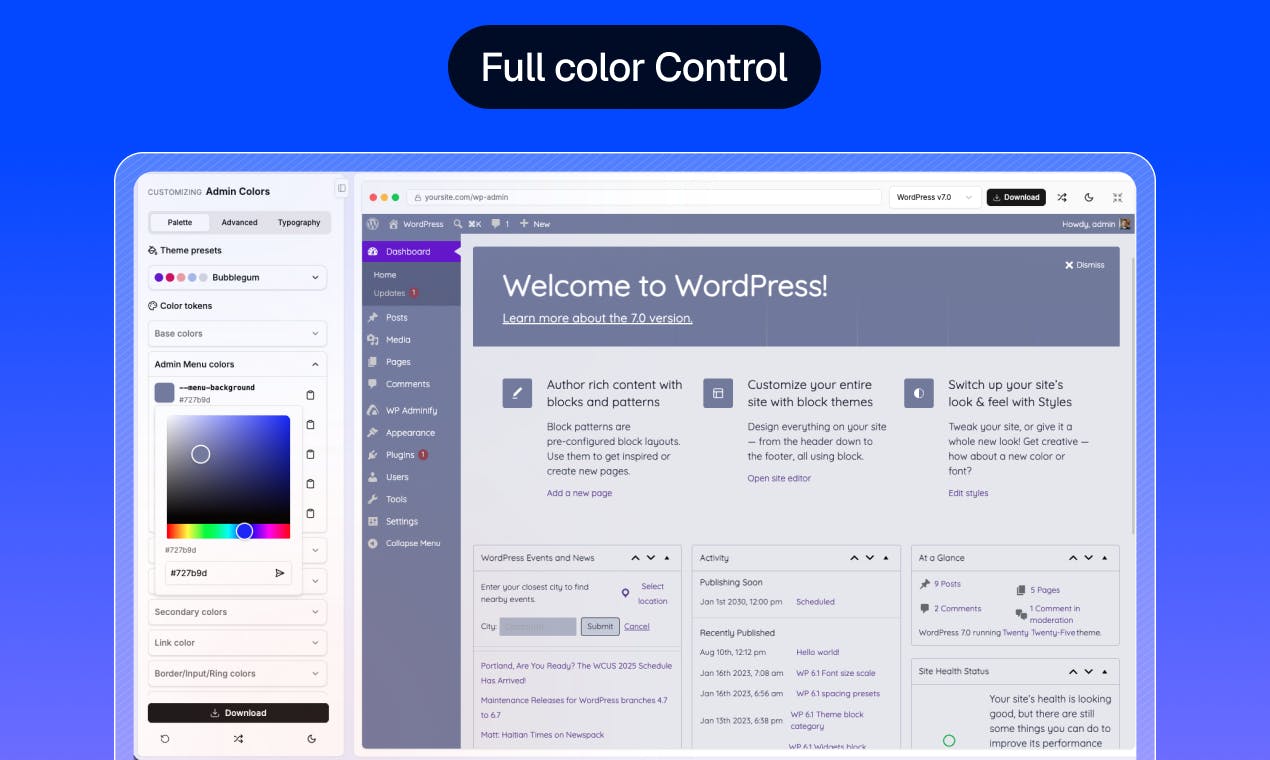The image size is (1270, 760).
Task: Move the Activity widget up
Action: (x=854, y=558)
